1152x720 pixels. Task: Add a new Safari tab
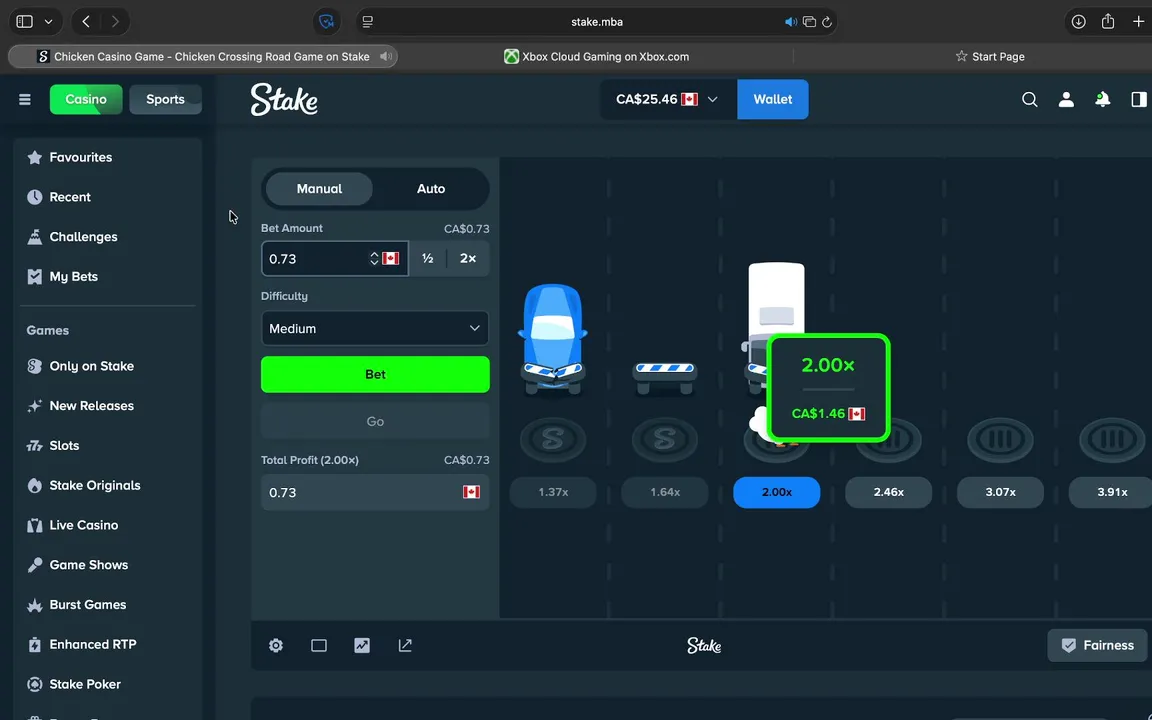pos(1138,21)
